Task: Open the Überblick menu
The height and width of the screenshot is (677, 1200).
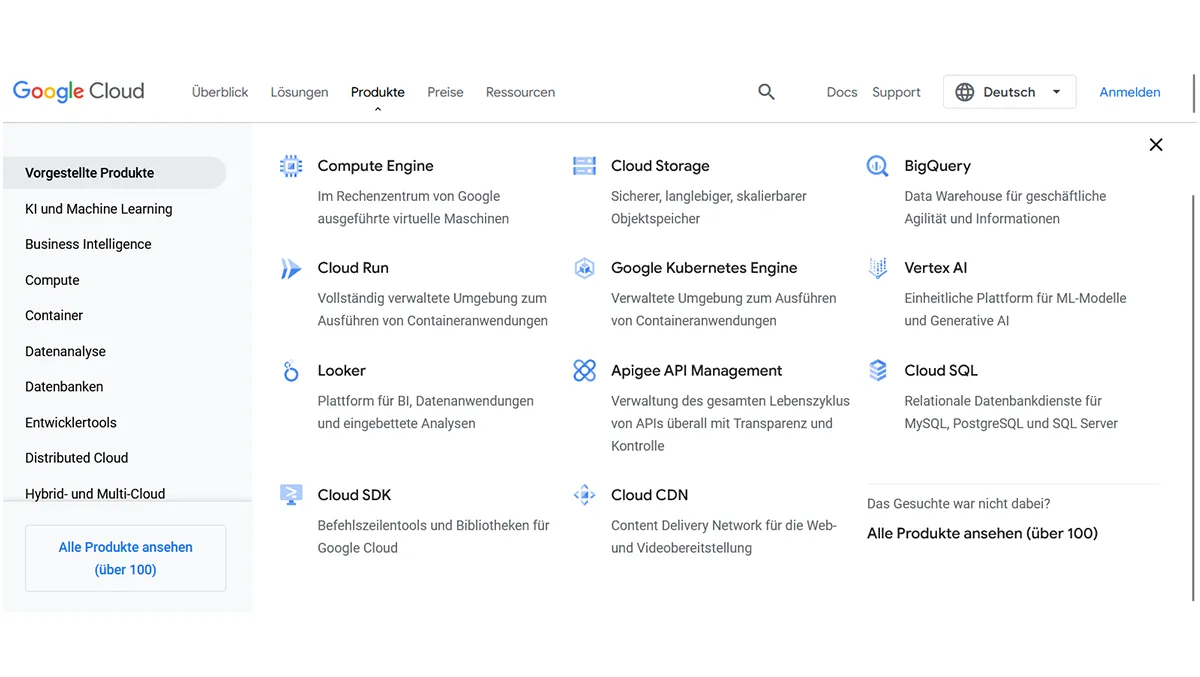Action: pyautogui.click(x=220, y=92)
